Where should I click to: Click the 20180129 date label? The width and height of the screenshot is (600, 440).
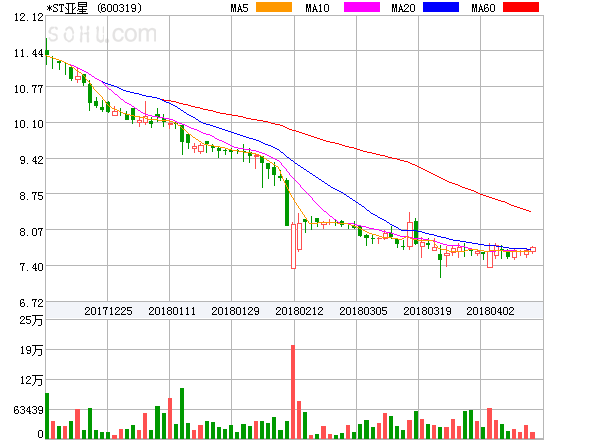pyautogui.click(x=235, y=311)
